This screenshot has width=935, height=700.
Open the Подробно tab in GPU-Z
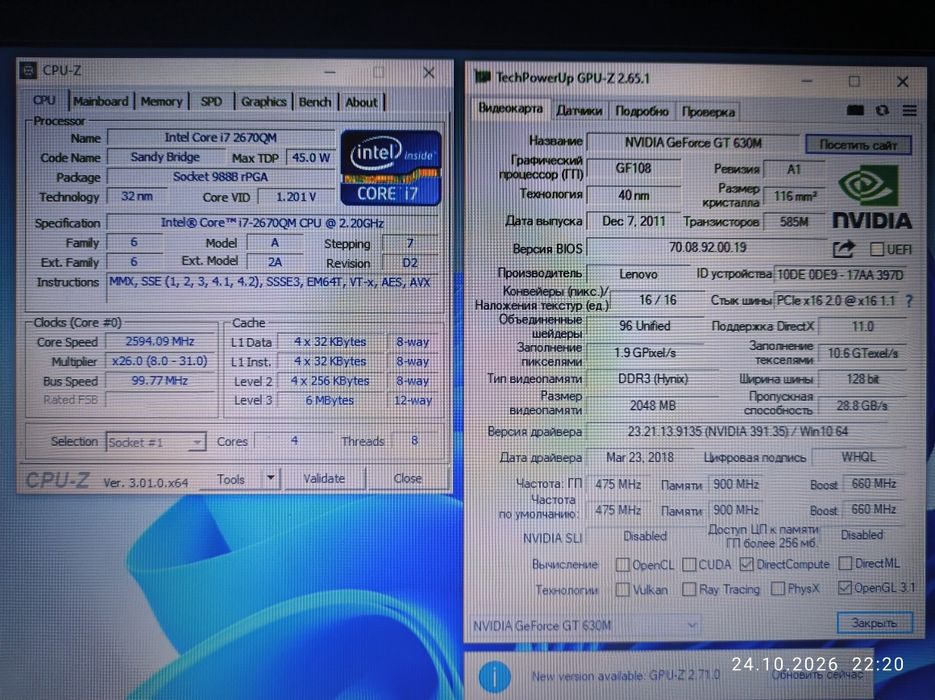click(x=642, y=111)
